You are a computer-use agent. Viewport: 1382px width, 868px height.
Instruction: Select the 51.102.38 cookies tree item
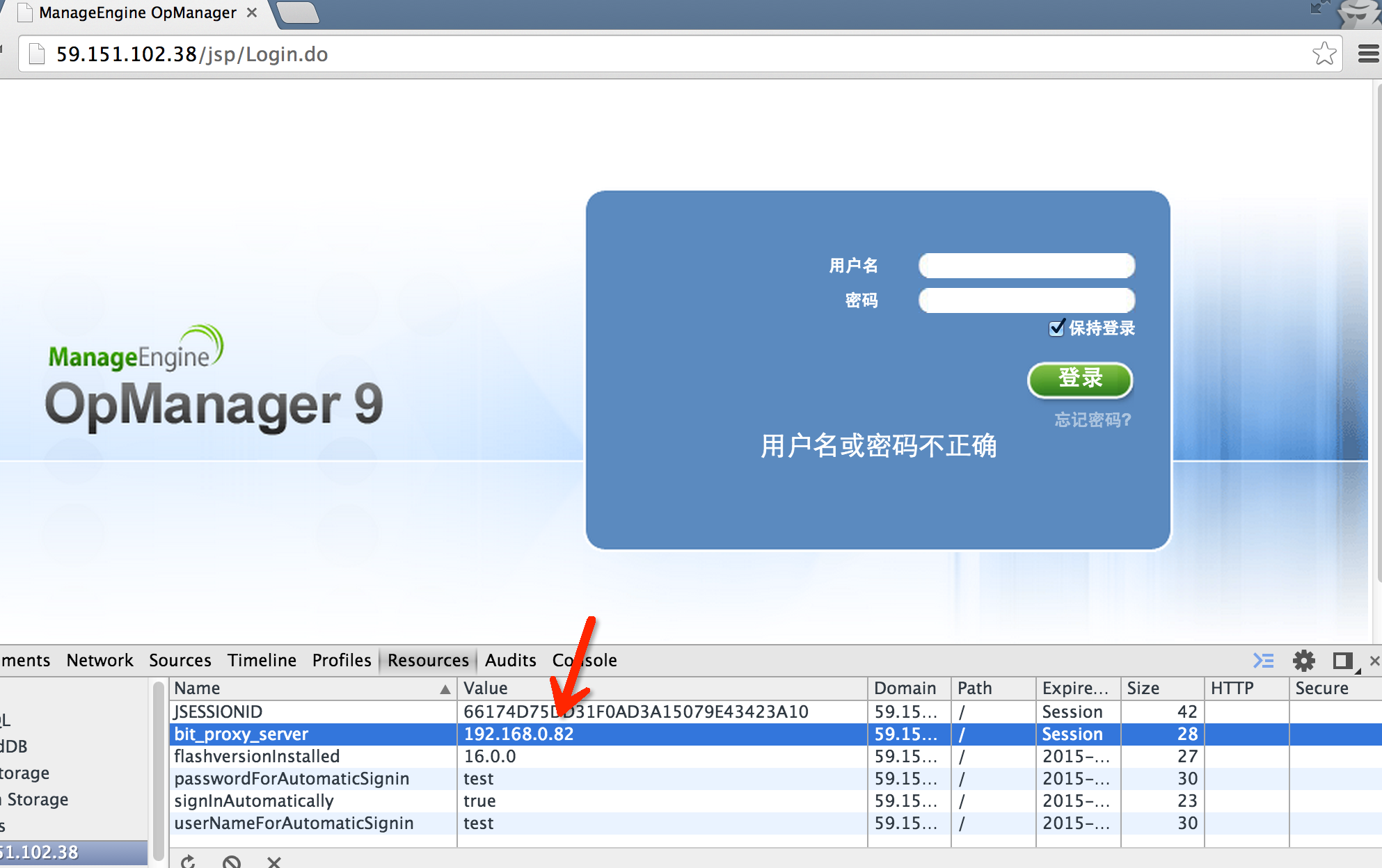click(x=73, y=852)
